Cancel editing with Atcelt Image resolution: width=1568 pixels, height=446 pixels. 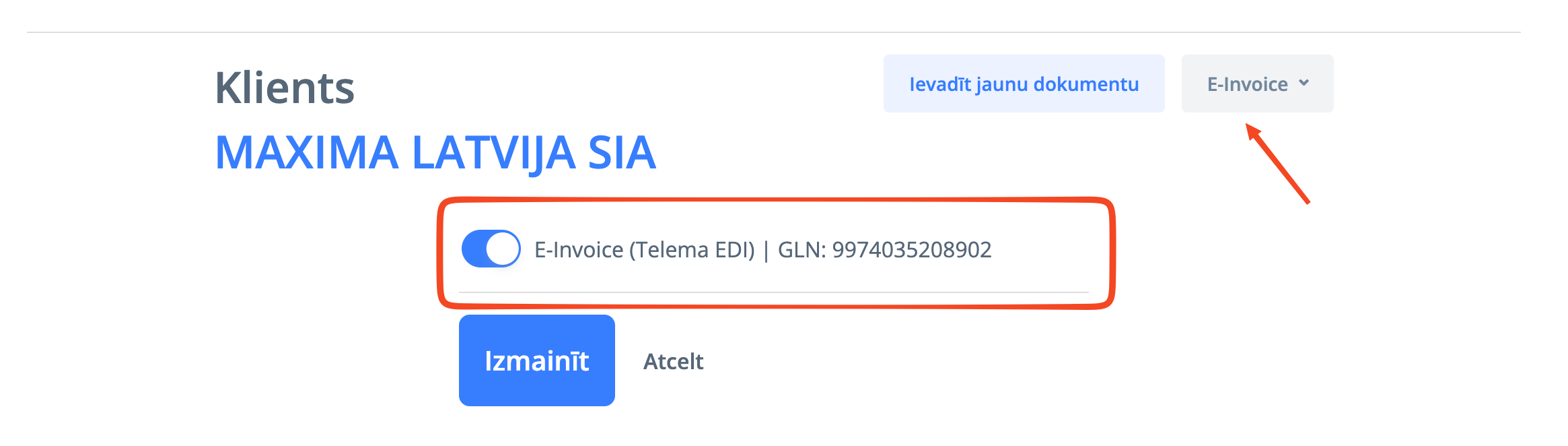pyautogui.click(x=673, y=362)
